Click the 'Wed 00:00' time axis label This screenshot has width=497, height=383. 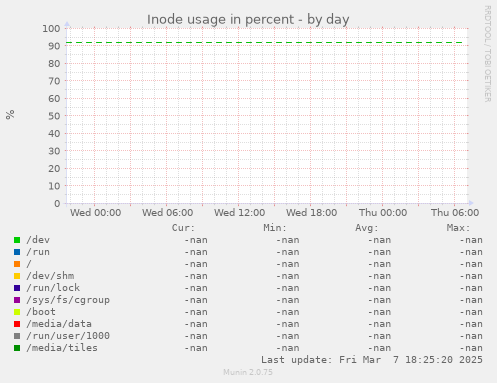point(96,213)
